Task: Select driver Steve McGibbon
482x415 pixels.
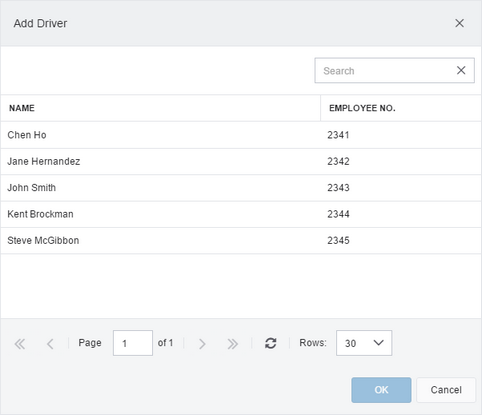Action: [241, 240]
